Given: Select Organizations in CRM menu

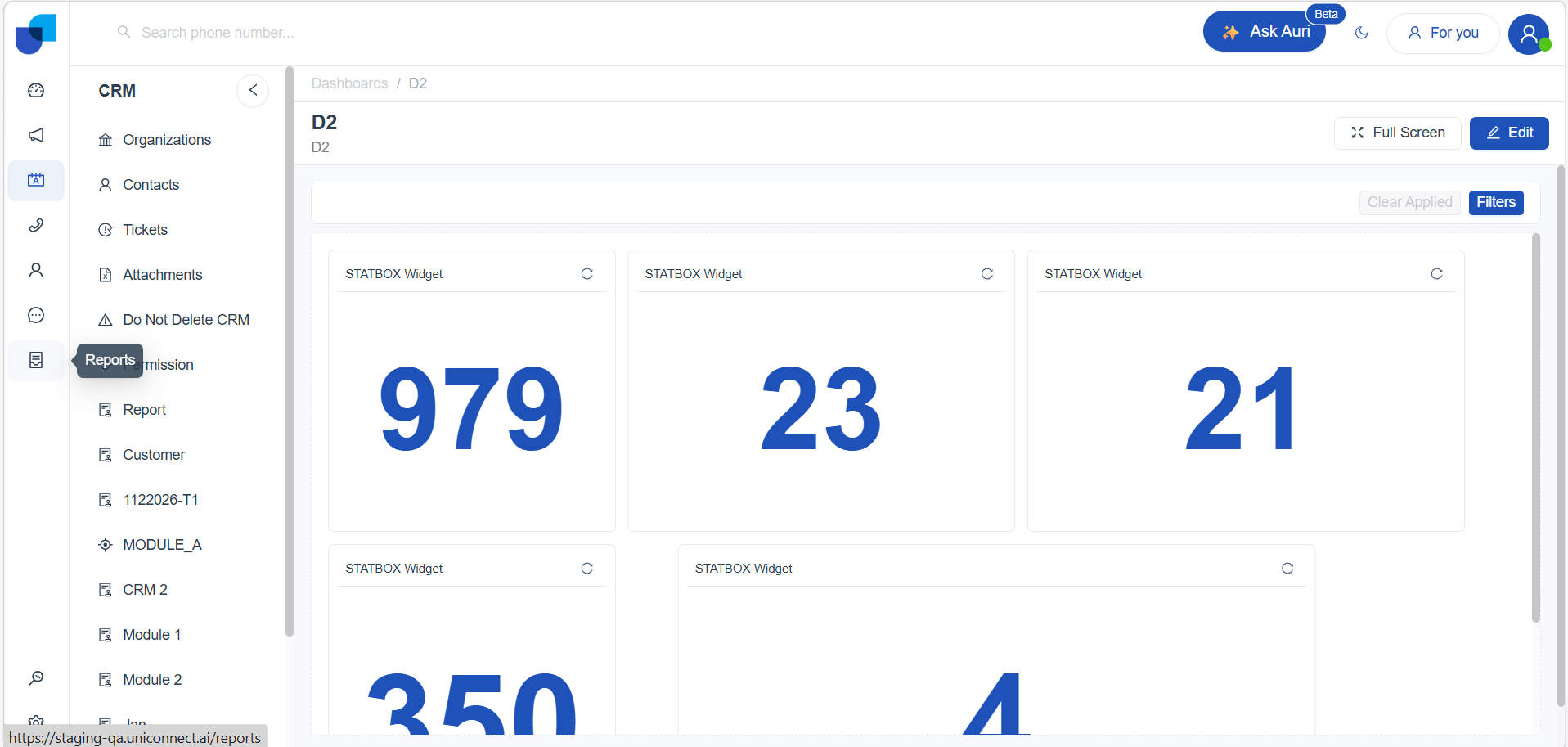Looking at the screenshot, I should (167, 140).
